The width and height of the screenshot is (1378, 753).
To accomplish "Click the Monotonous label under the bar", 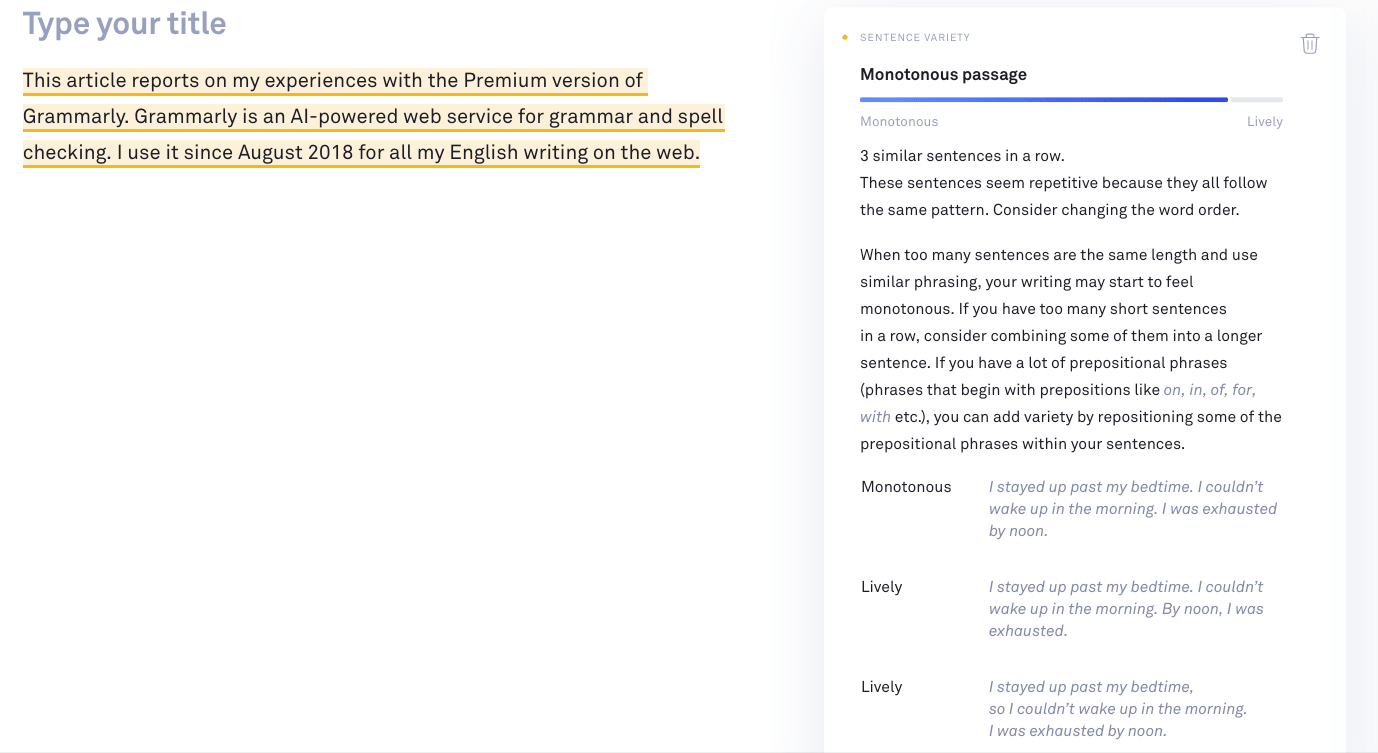I will 898,121.
